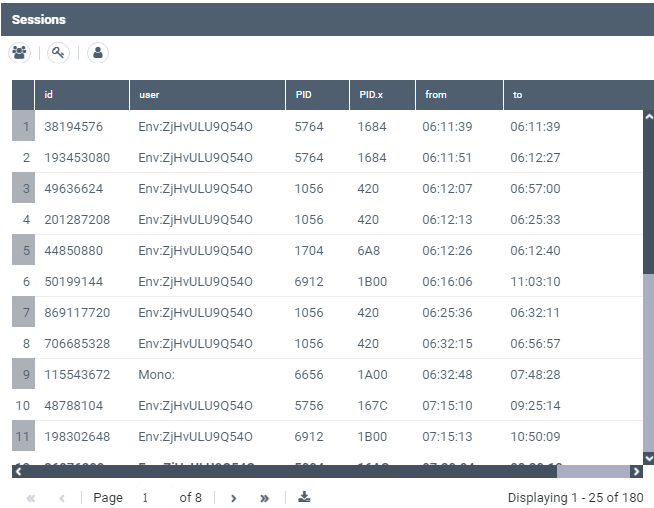This screenshot has height=508, width=654.
Task: Click the first page double-arrow button
Action: (x=30, y=497)
